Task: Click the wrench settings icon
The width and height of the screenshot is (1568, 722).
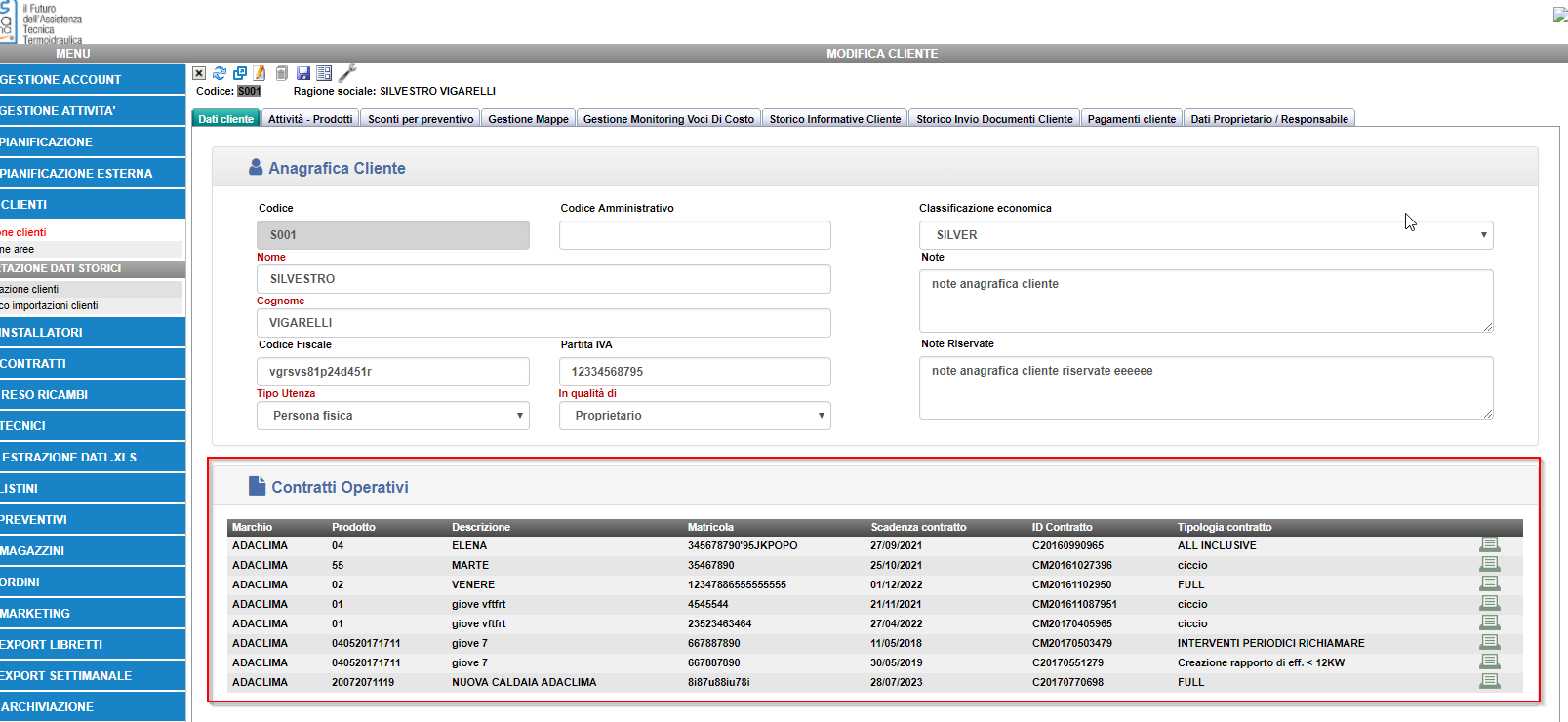Action: click(347, 72)
